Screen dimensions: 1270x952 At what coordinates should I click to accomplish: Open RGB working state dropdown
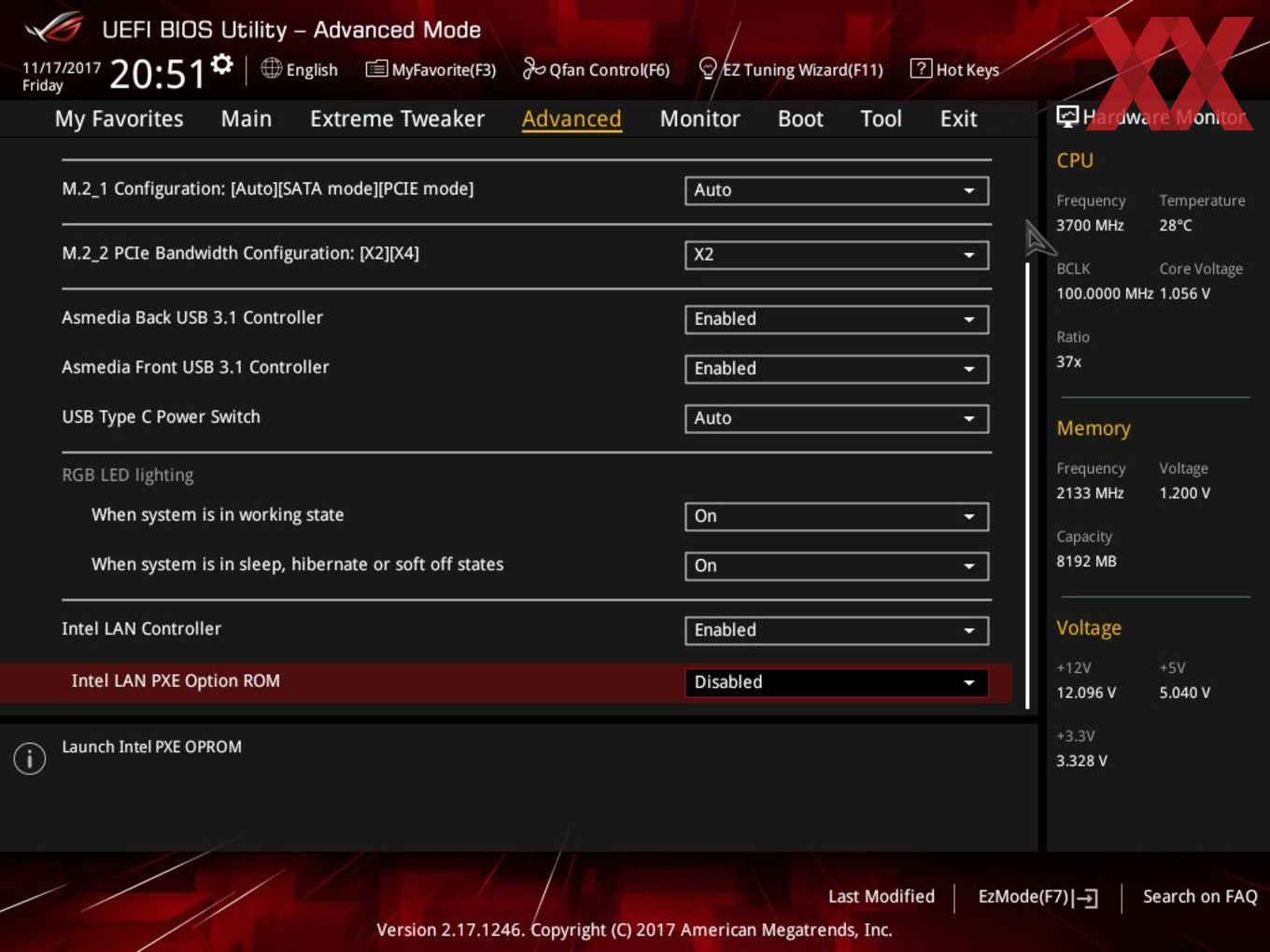point(837,516)
